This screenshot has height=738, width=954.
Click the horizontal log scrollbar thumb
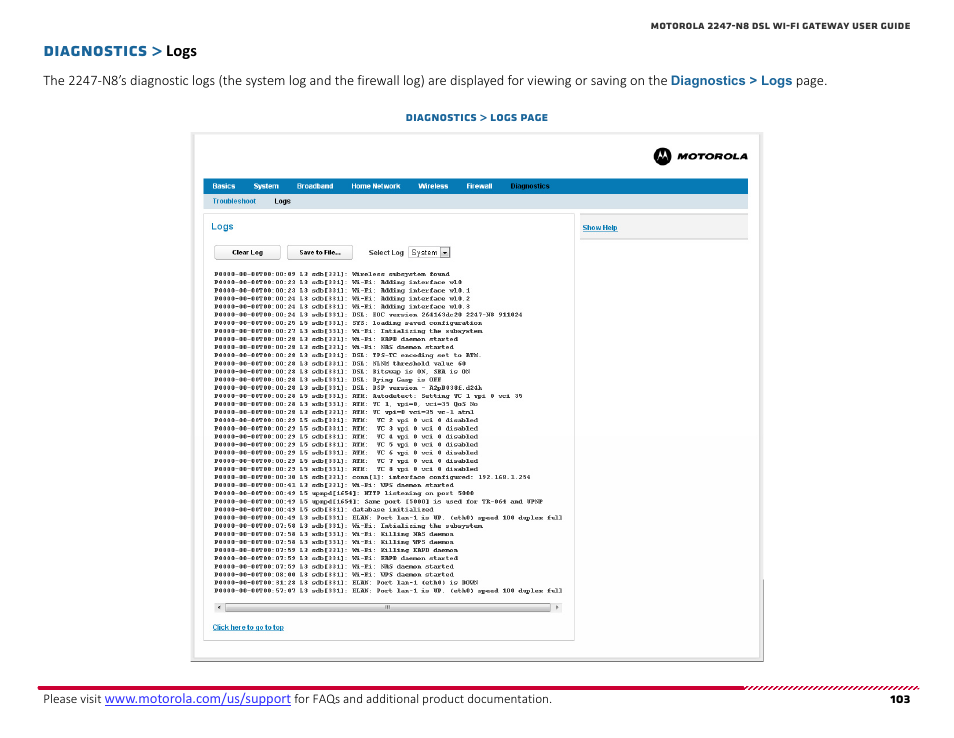pos(388,607)
